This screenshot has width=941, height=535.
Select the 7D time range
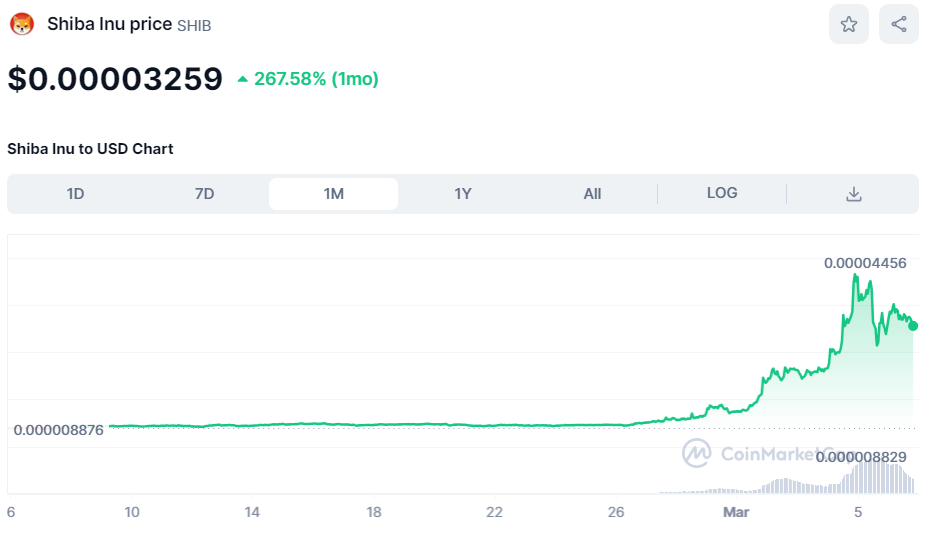pos(204,194)
